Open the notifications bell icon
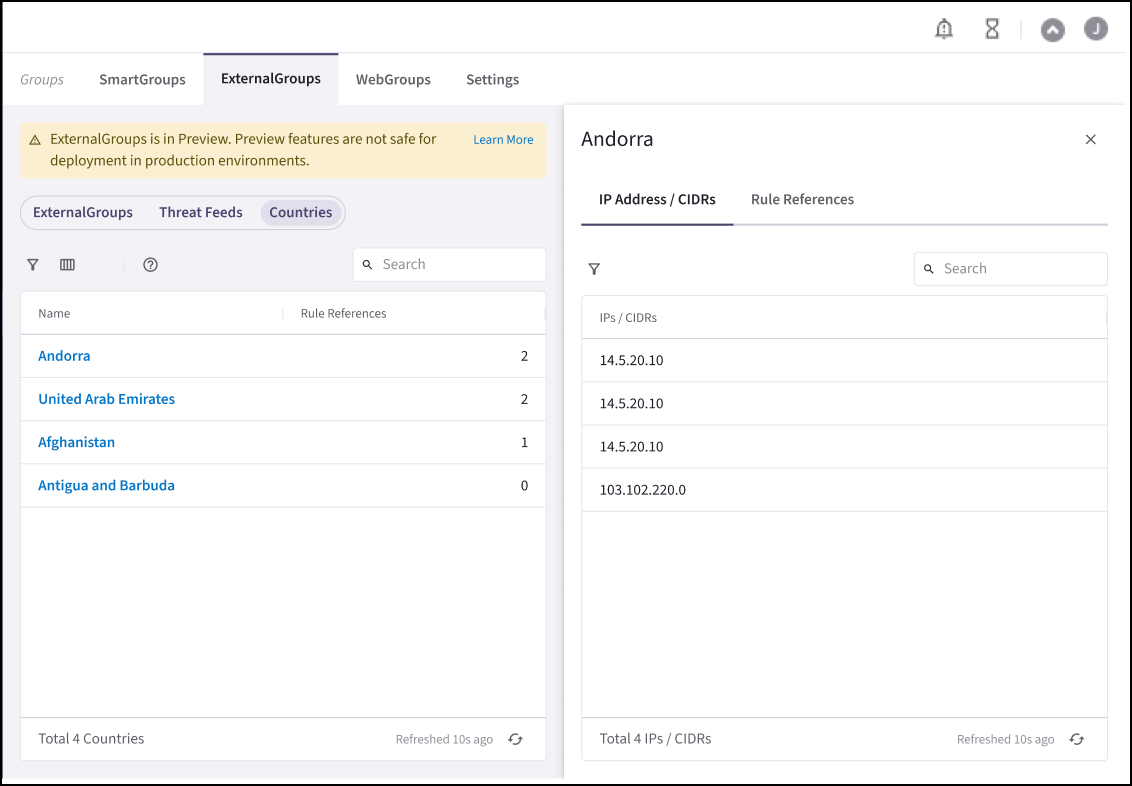This screenshot has height=786, width=1132. click(x=943, y=29)
